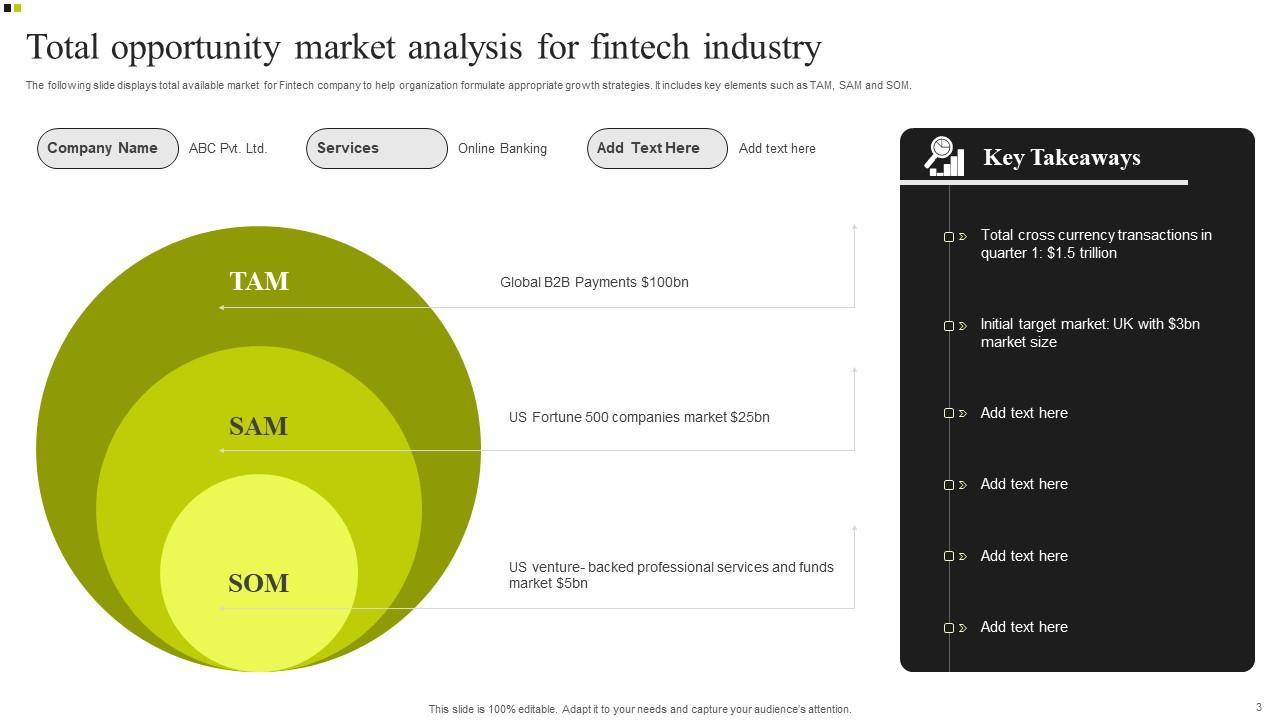Click the small black square at top-left corner
This screenshot has height=720, width=1280.
7,8
